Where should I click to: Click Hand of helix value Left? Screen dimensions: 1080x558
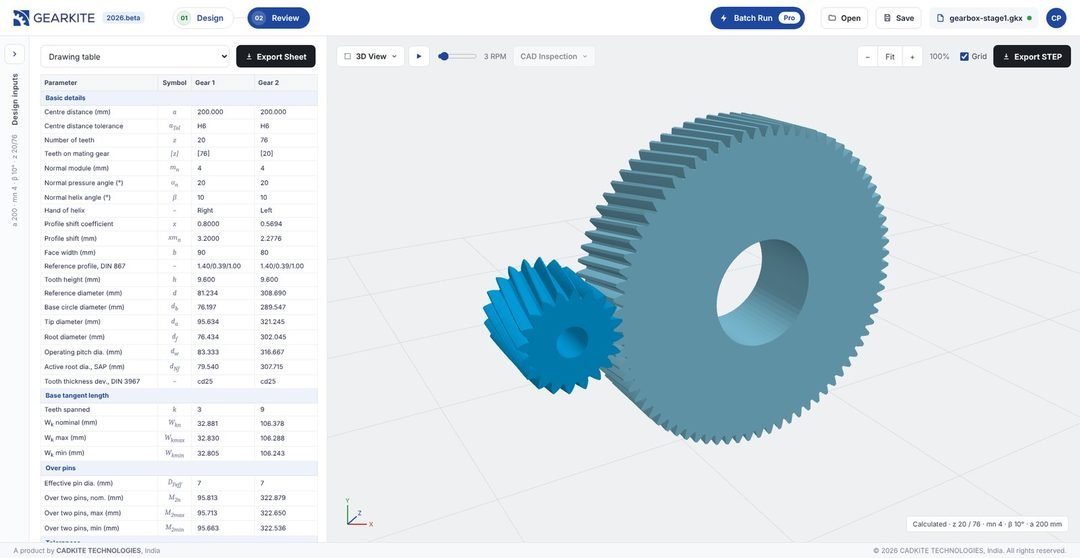click(x=267, y=210)
